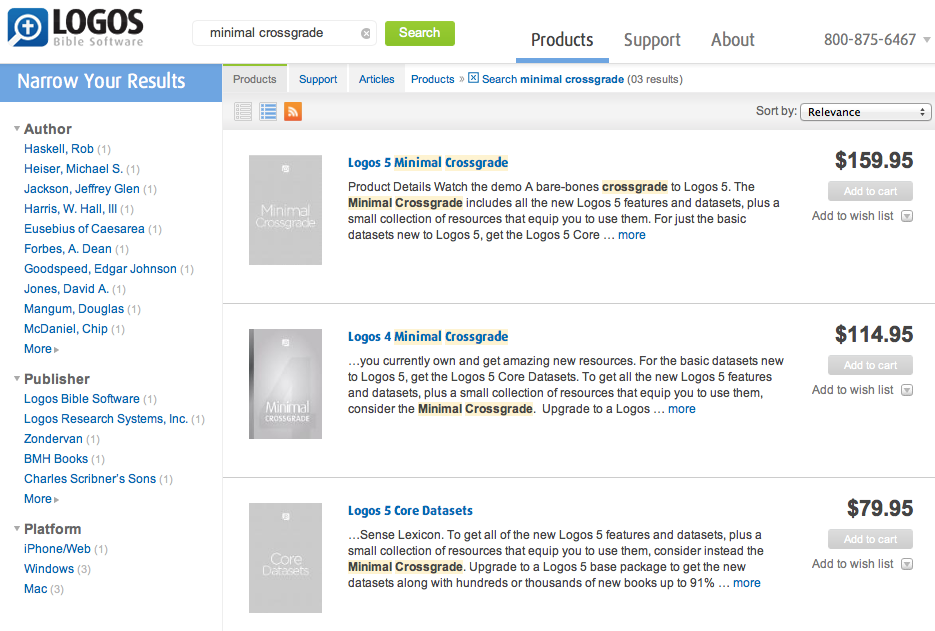The width and height of the screenshot is (935, 631).
Task: Select the Support results tab
Action: (318, 79)
